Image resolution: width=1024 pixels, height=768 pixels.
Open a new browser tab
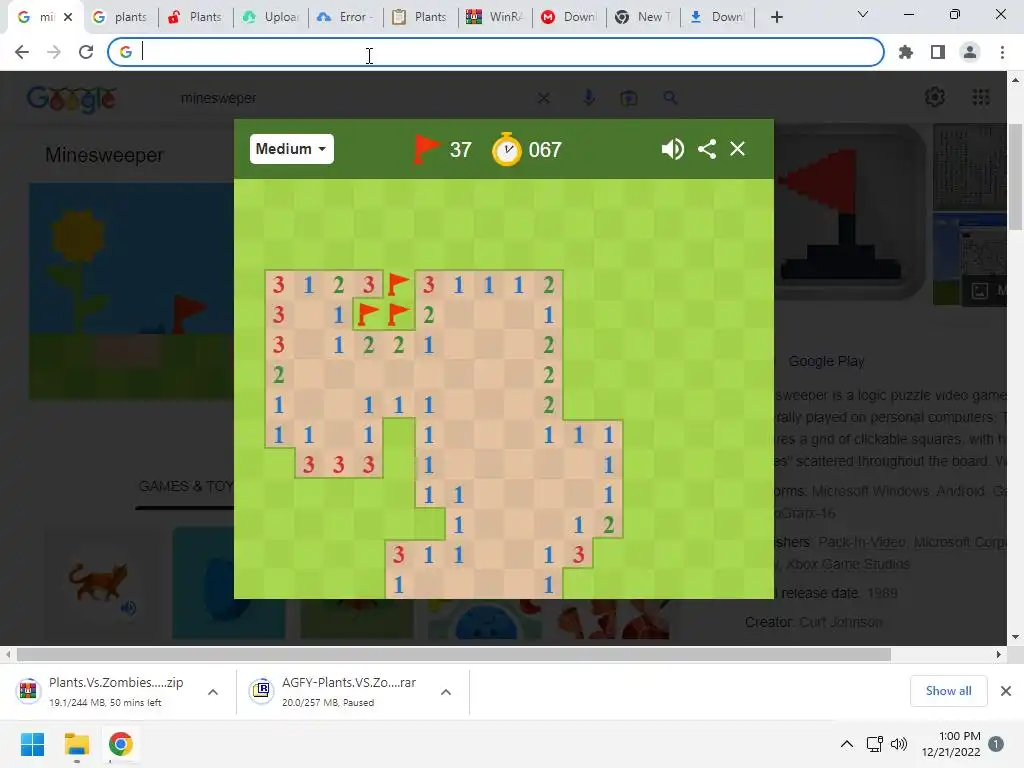click(776, 17)
